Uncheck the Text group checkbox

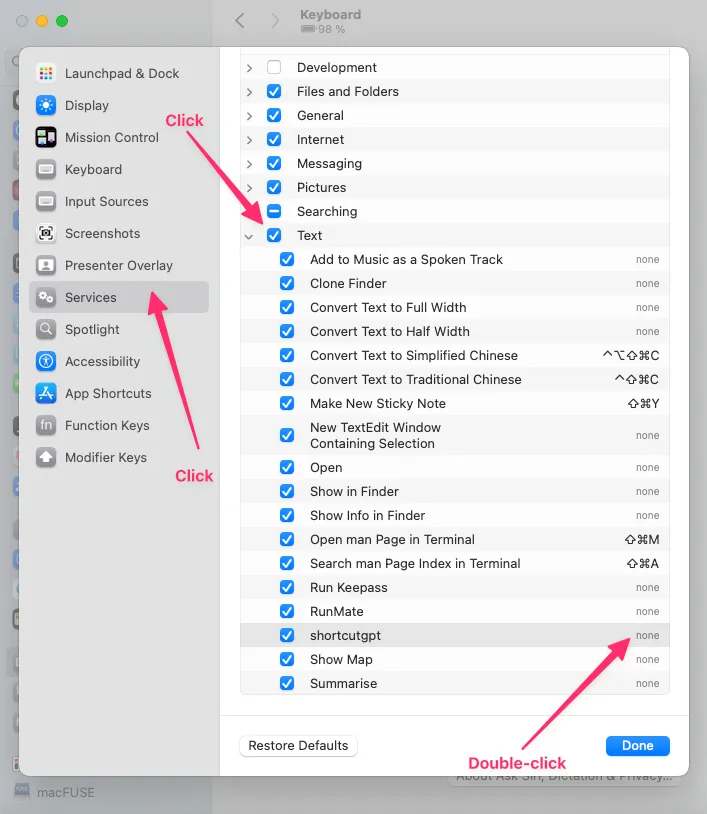274,235
